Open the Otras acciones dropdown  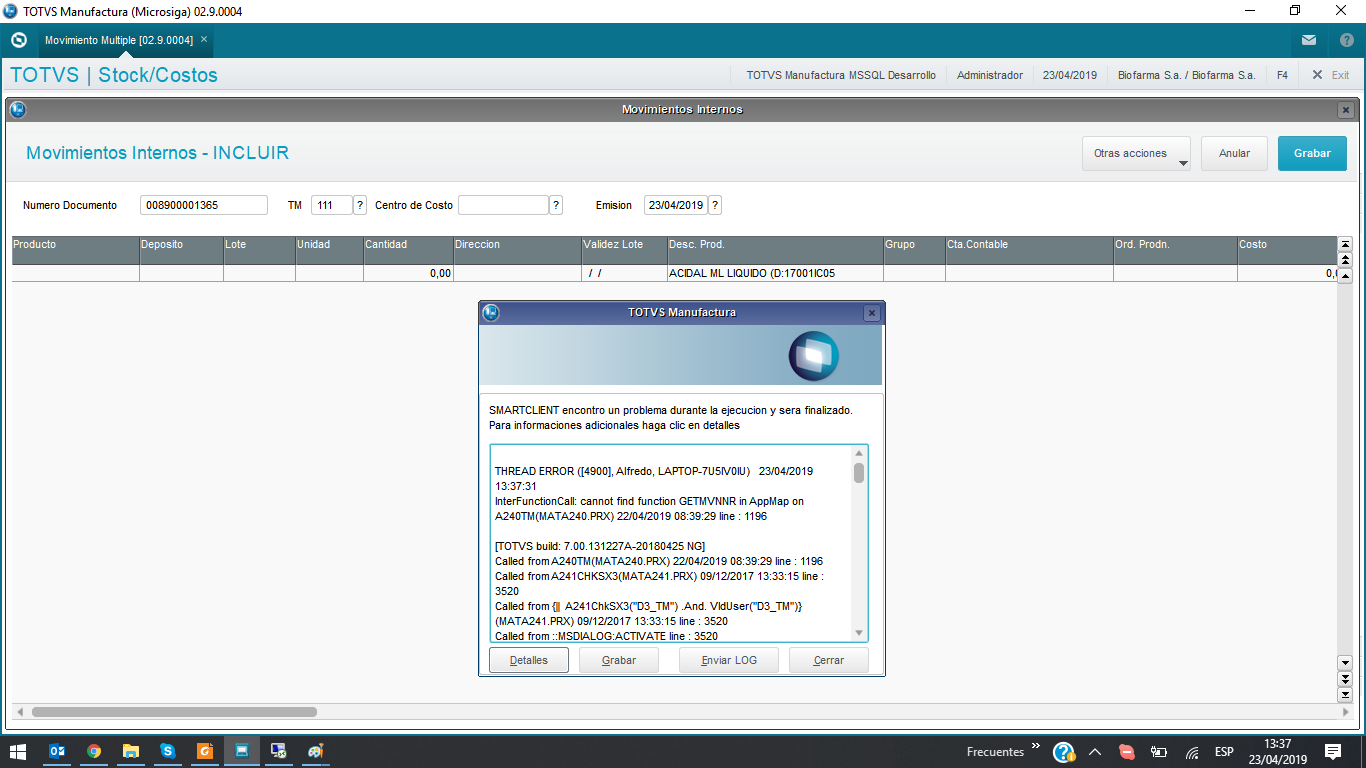pos(1136,154)
